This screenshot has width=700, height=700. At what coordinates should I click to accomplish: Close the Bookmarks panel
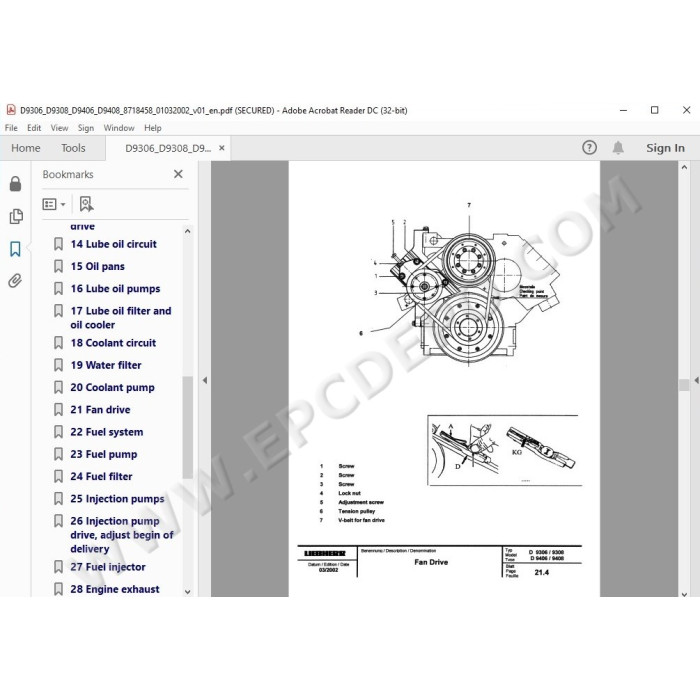tap(178, 174)
